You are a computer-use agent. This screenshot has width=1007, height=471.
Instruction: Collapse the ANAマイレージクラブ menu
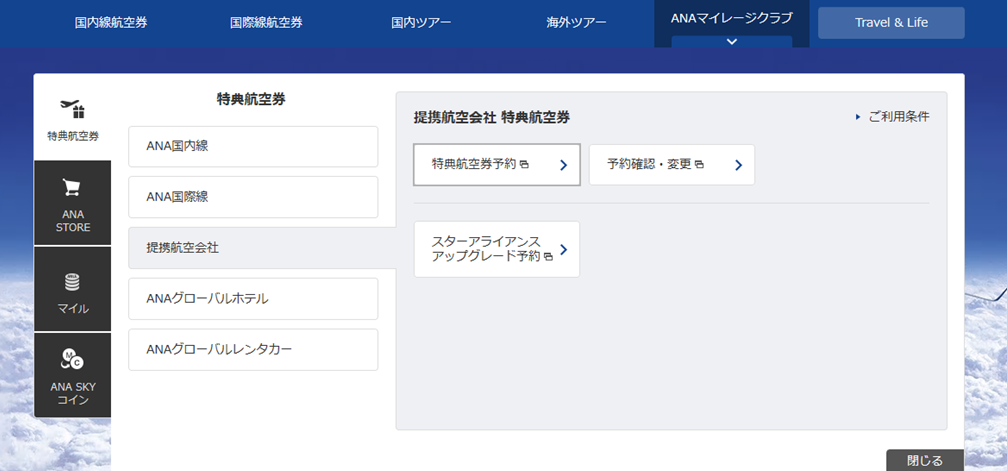click(x=731, y=24)
